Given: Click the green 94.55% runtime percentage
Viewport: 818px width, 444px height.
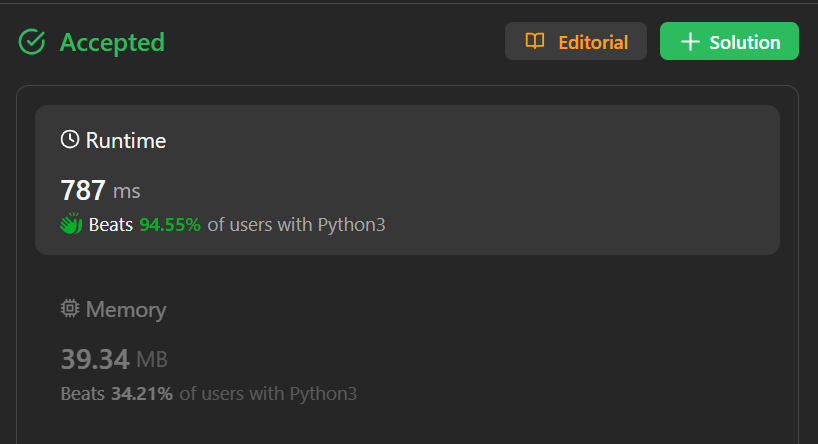Looking at the screenshot, I should [x=170, y=225].
